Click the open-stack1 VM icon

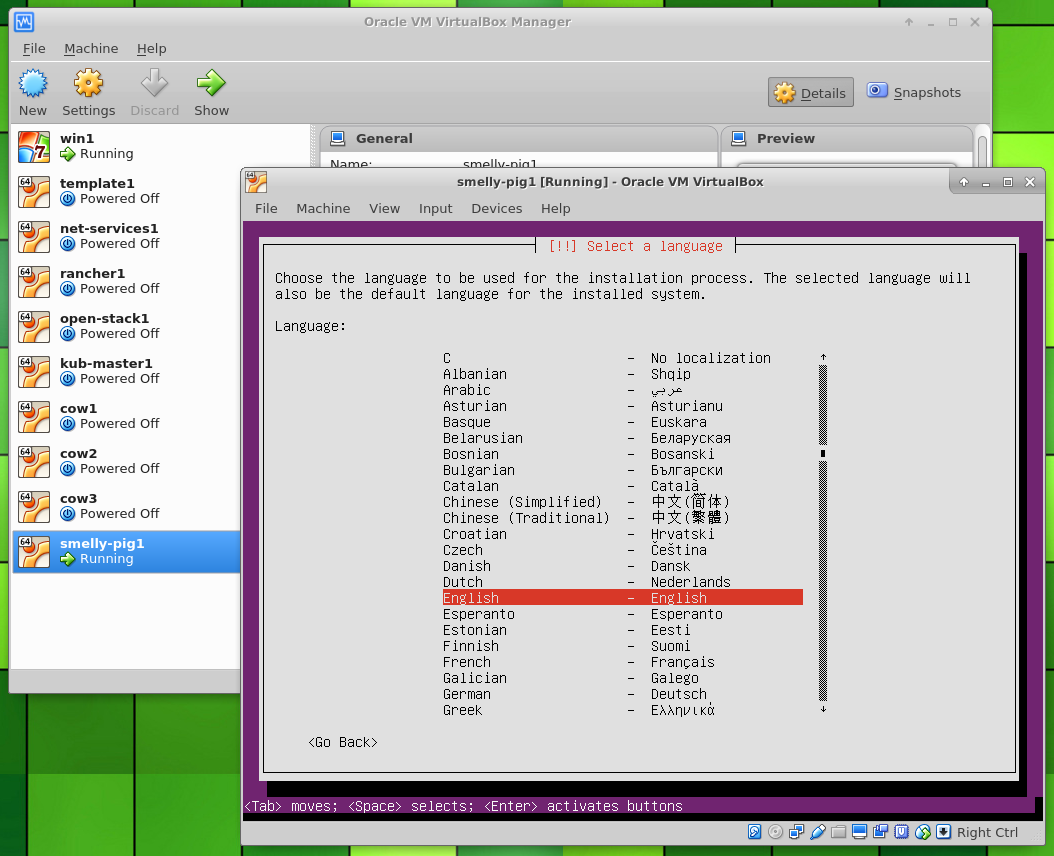tap(34, 327)
